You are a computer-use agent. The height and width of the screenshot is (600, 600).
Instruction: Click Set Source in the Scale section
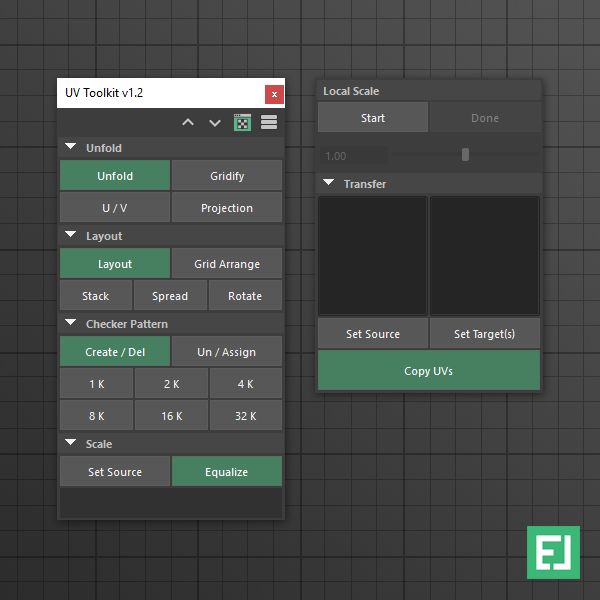(x=115, y=471)
